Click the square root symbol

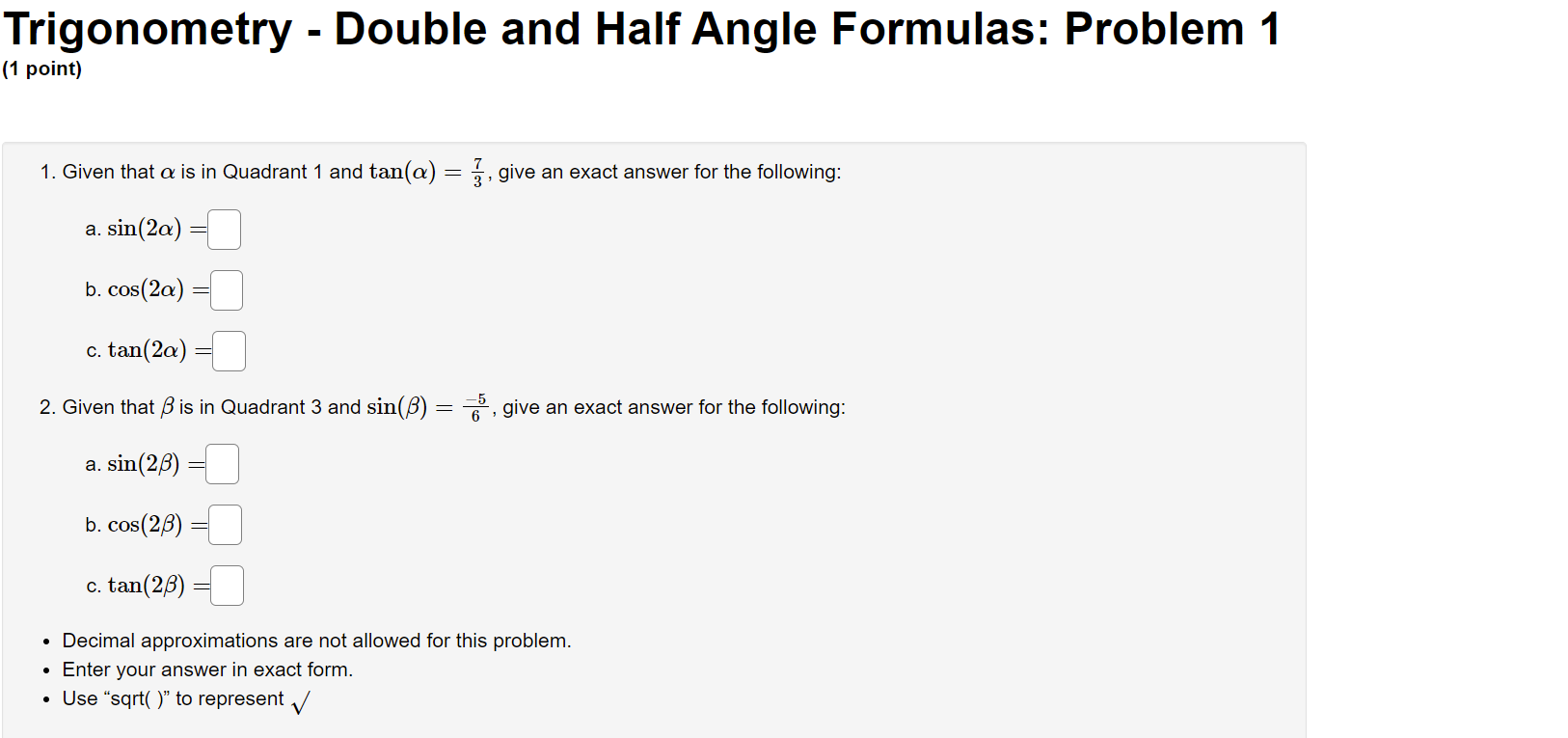pos(300,701)
